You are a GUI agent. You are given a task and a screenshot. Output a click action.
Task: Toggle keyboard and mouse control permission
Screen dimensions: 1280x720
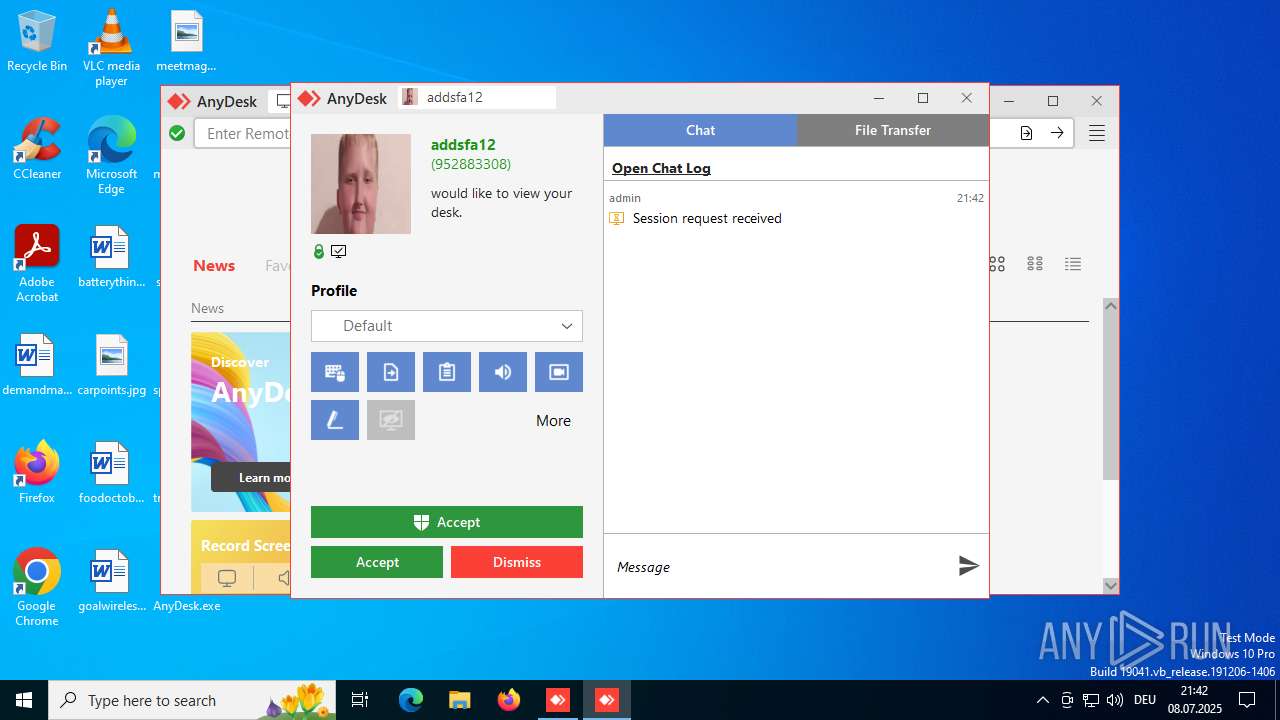point(335,372)
